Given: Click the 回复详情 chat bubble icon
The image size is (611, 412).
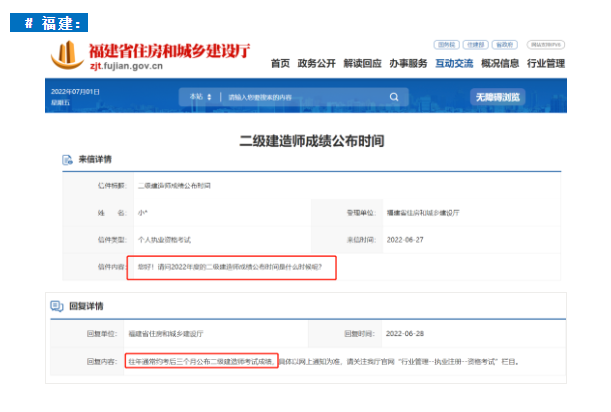Looking at the screenshot, I should (57, 306).
